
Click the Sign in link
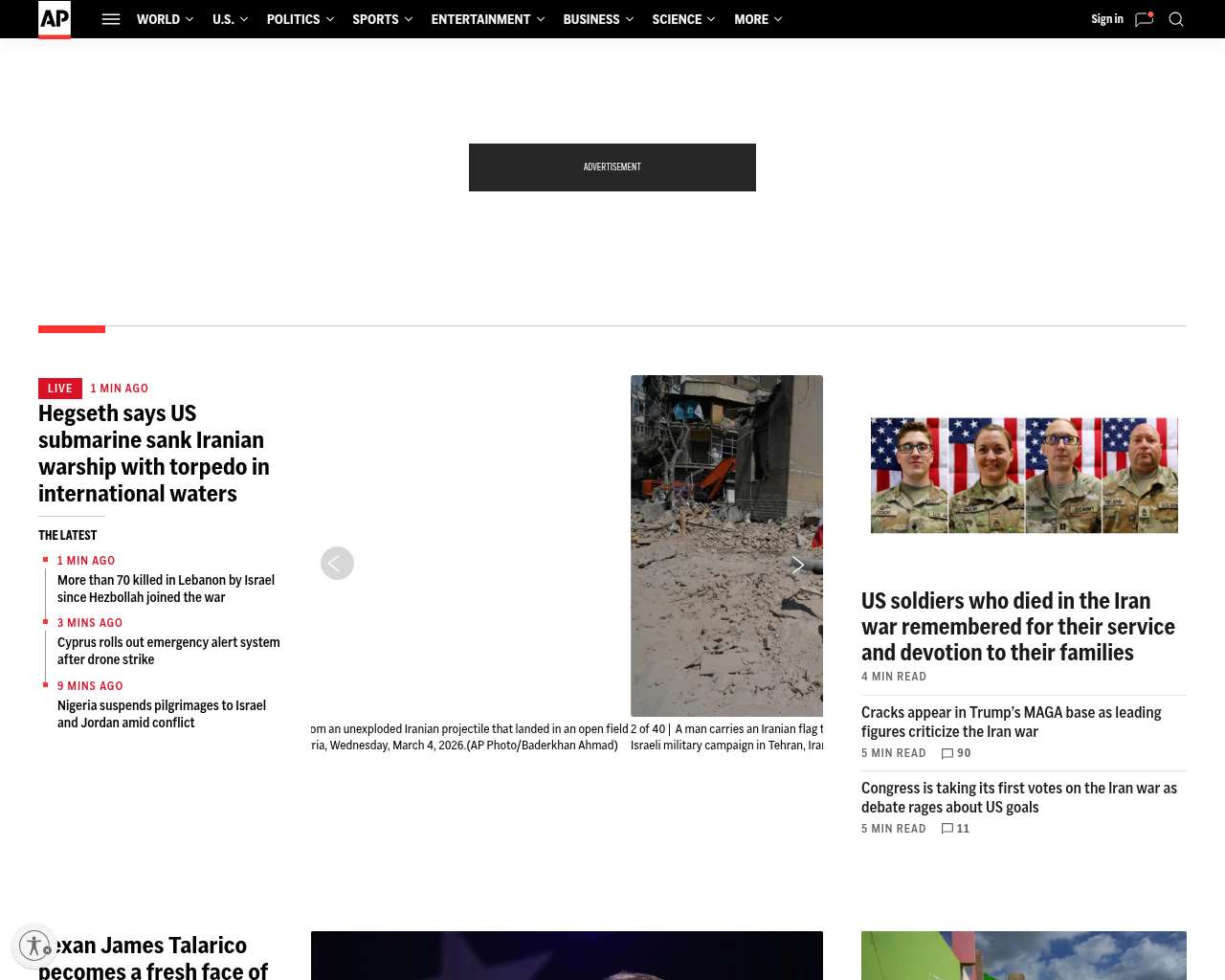click(1107, 19)
